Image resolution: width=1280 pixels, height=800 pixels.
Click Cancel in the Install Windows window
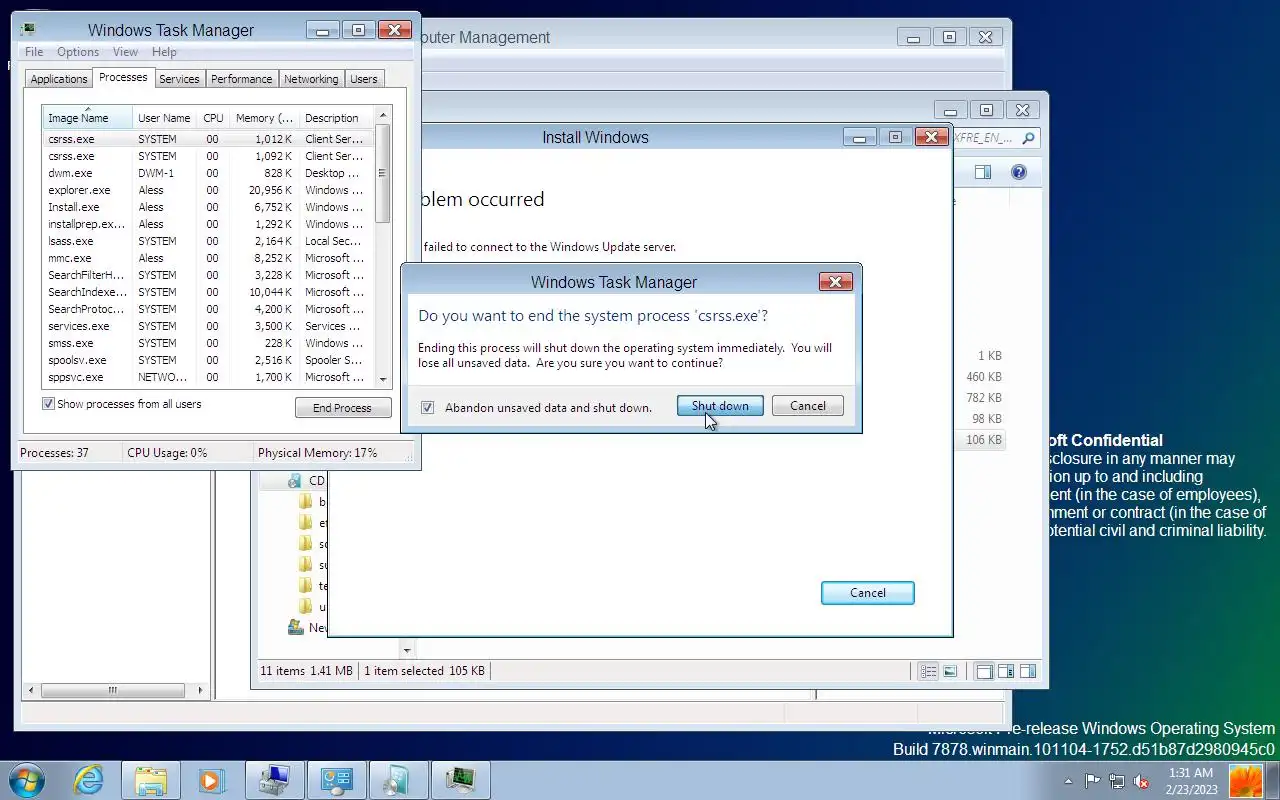pos(868,593)
